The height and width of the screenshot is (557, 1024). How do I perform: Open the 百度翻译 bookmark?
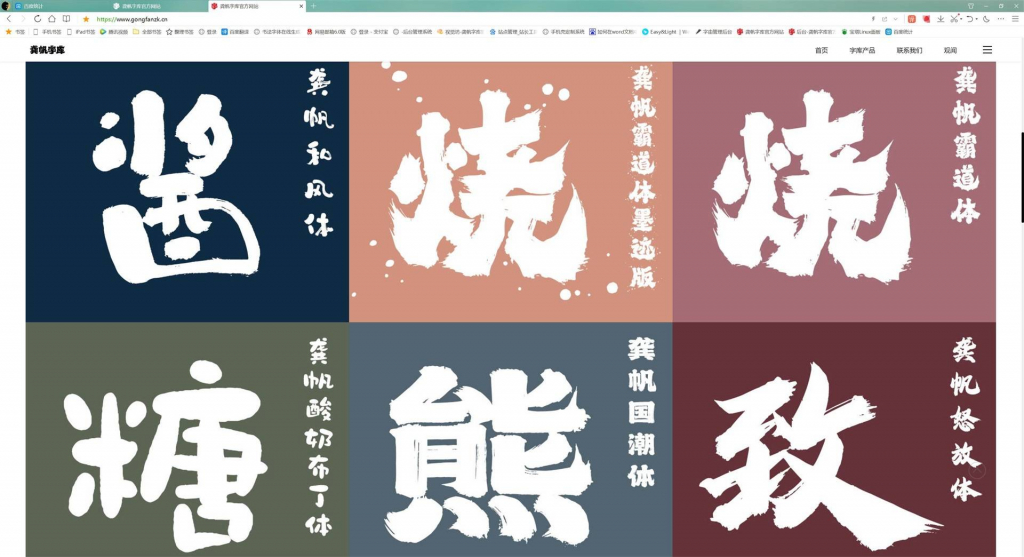236,31
